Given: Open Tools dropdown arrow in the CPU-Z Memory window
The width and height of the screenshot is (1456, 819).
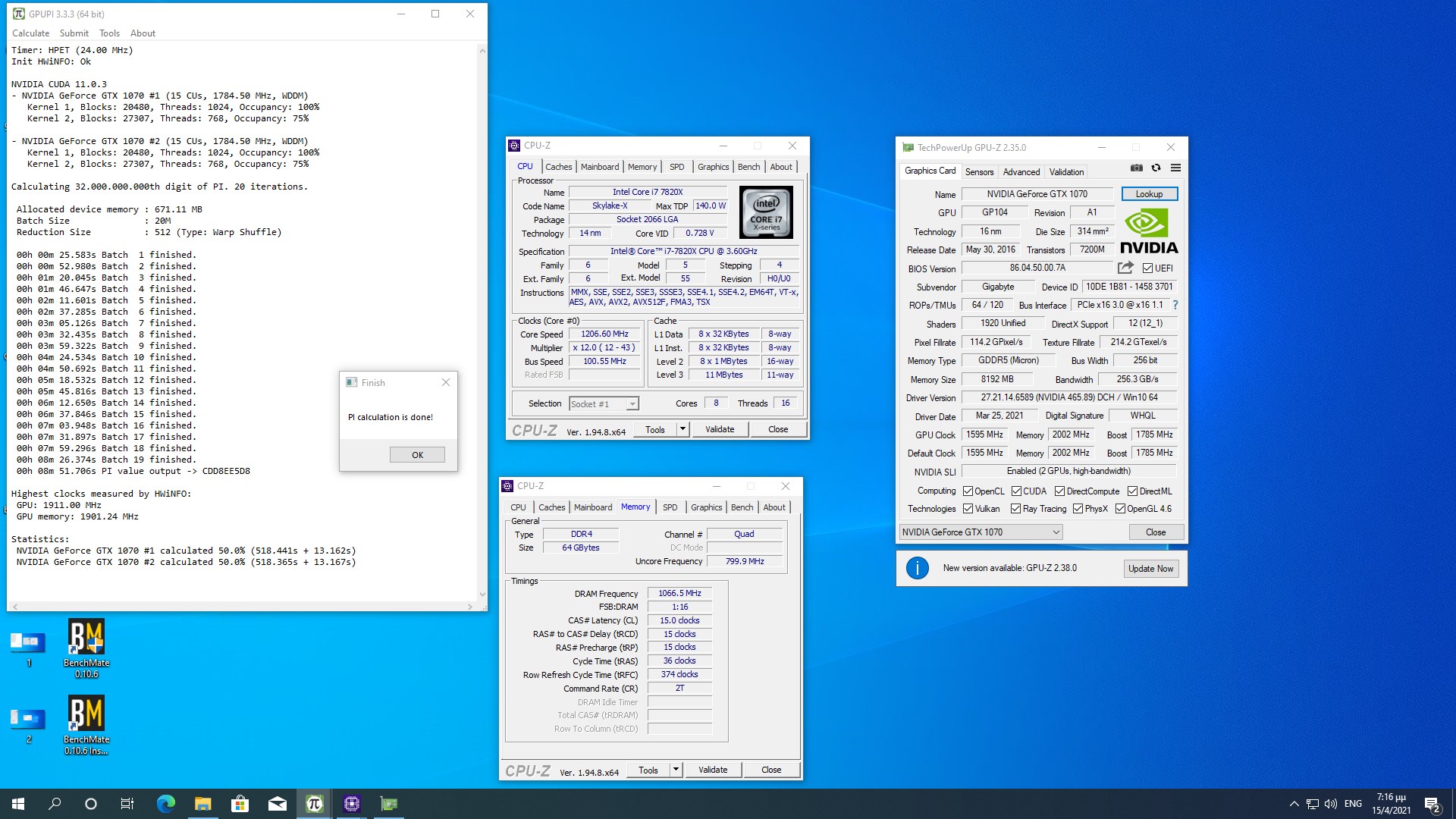Looking at the screenshot, I should pyautogui.click(x=676, y=770).
